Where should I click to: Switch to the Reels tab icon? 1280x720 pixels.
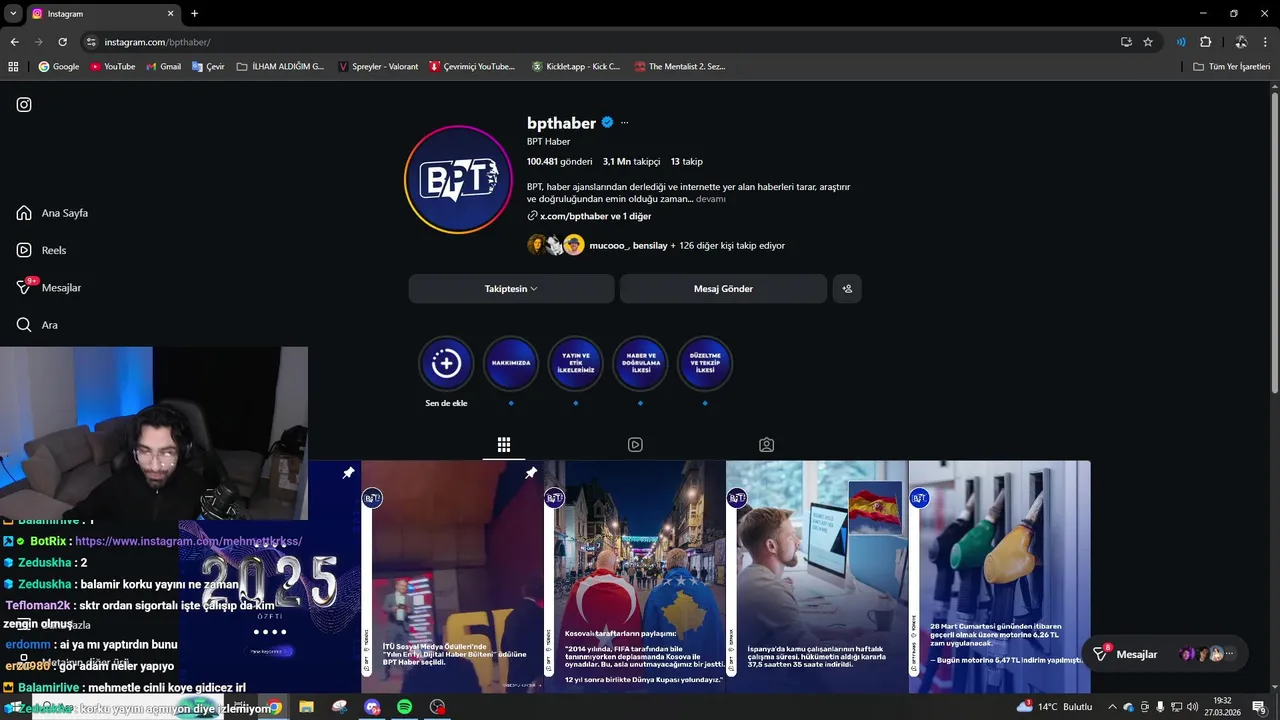coord(635,445)
